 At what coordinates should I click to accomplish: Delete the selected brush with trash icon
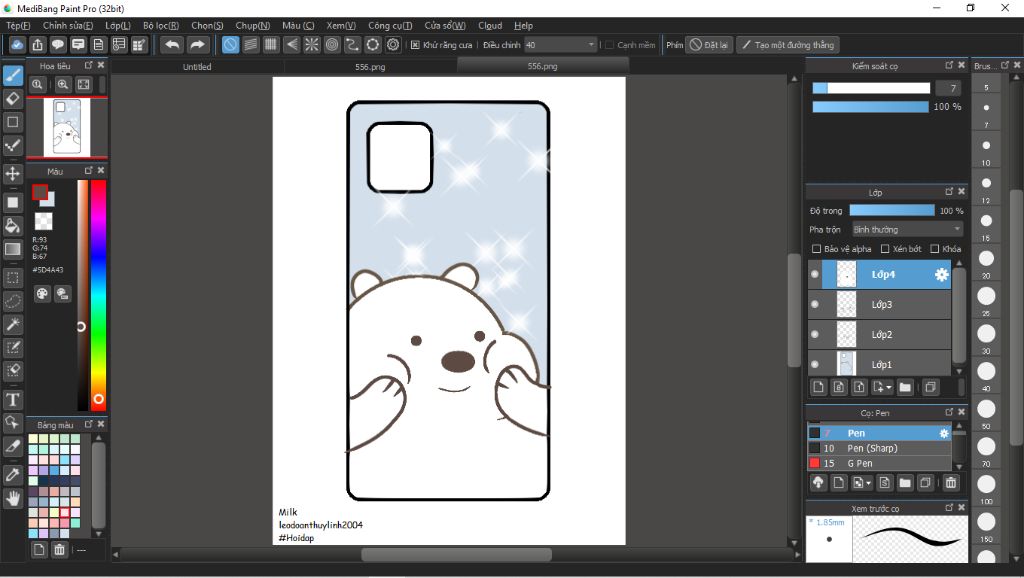click(951, 483)
